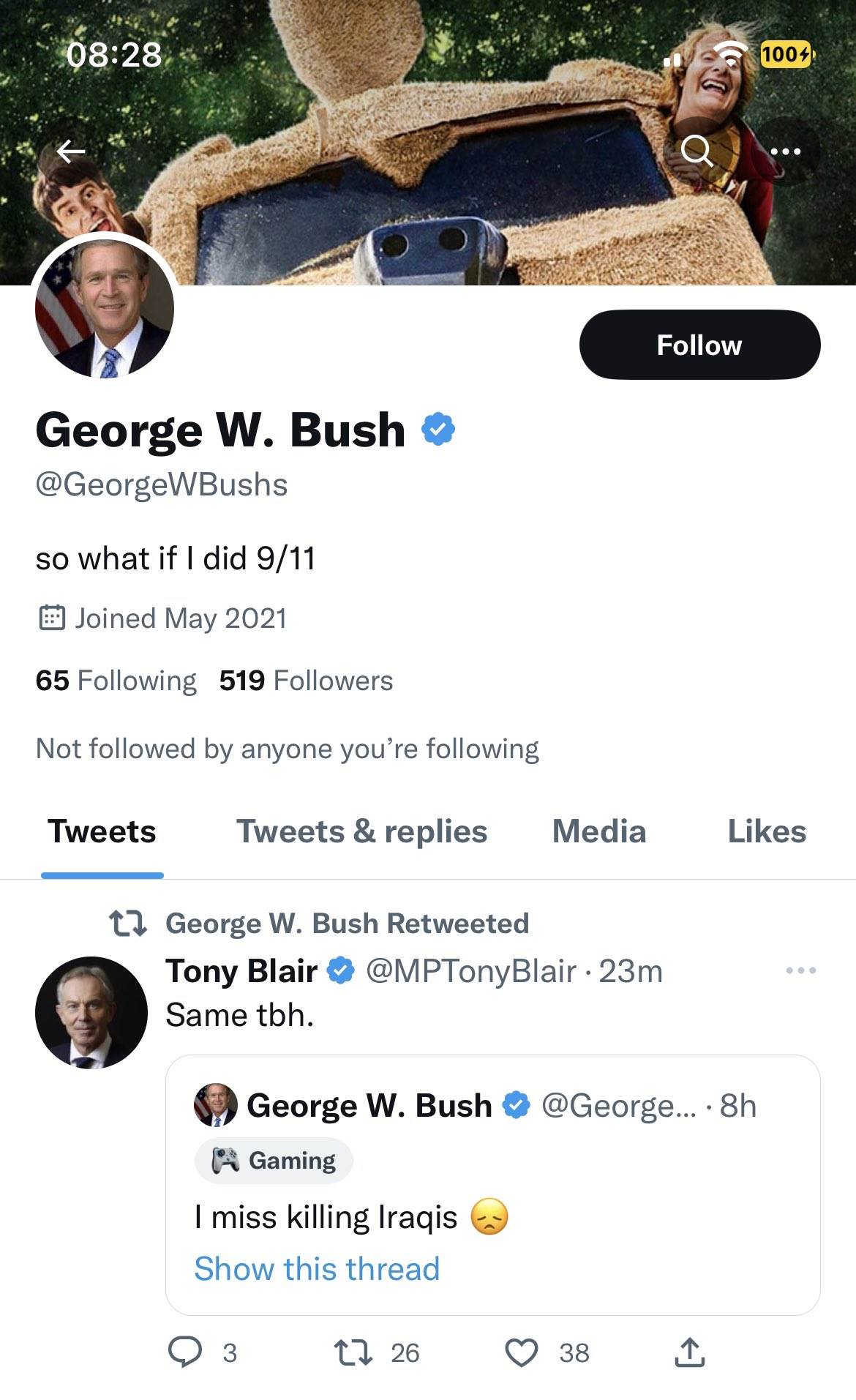Open the @MPTonyBlair handle profile
The height and width of the screenshot is (1400, 856).
(470, 971)
